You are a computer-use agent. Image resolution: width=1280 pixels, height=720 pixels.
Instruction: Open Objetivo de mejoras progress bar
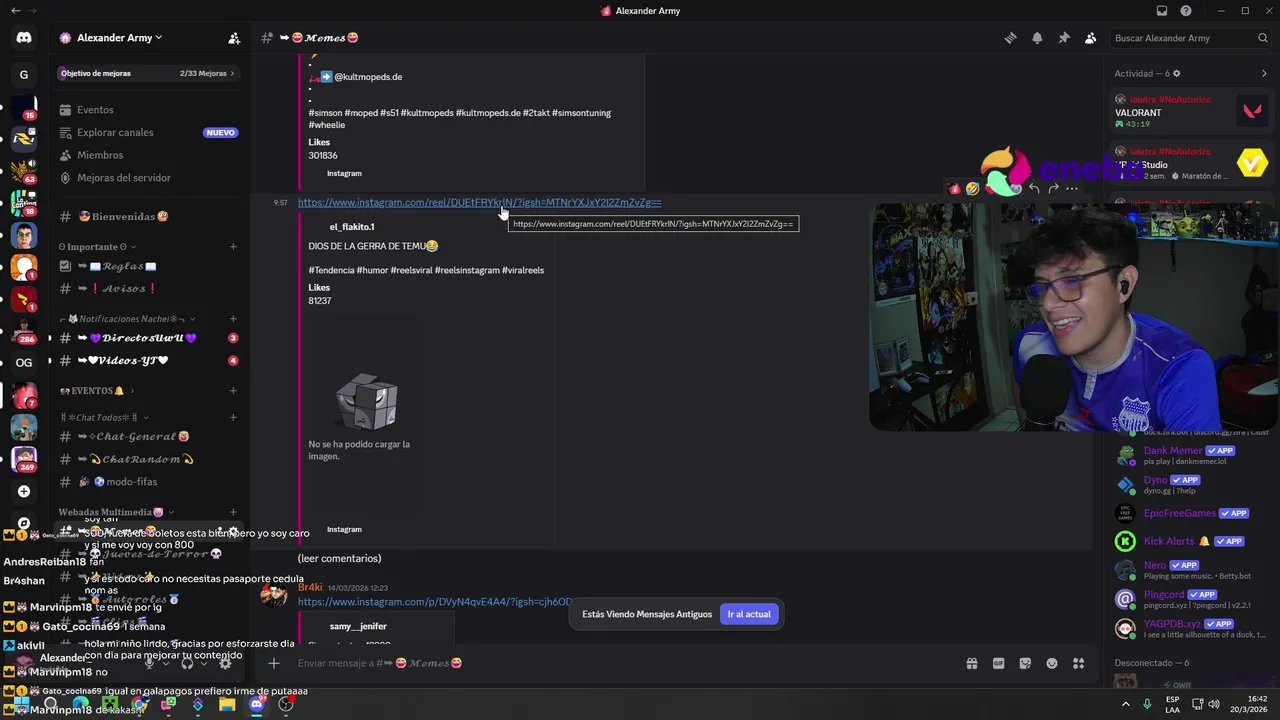148,73
